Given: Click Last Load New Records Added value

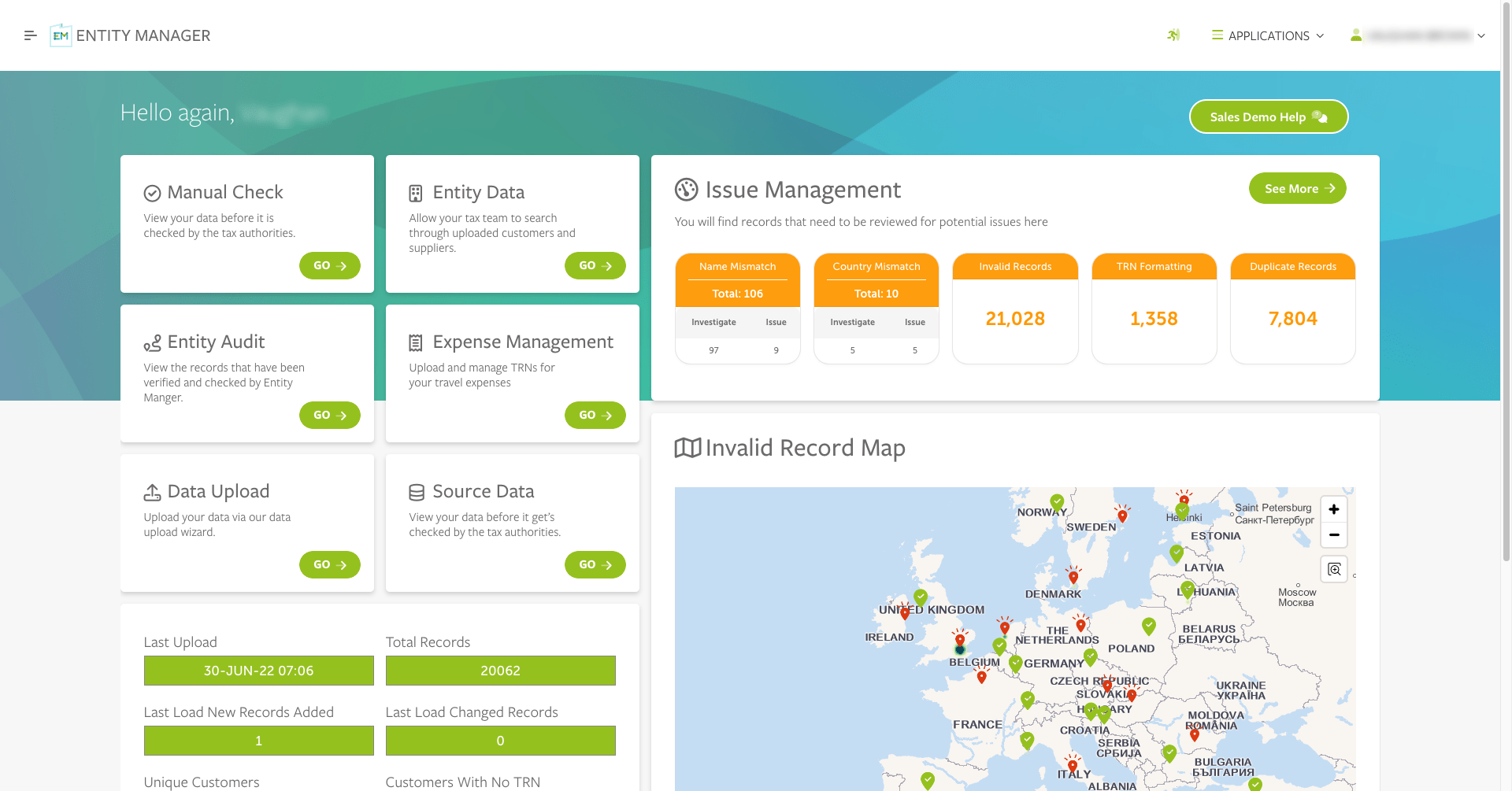Looking at the screenshot, I should [x=258, y=741].
